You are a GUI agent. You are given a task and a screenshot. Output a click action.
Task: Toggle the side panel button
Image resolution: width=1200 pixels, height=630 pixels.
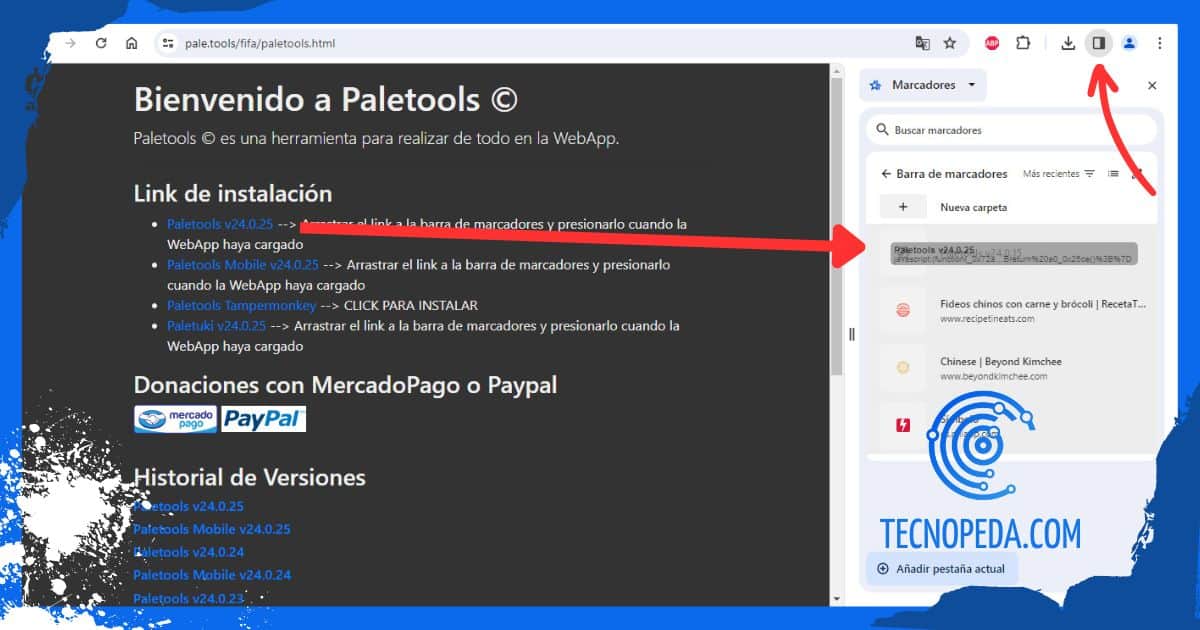point(1098,43)
